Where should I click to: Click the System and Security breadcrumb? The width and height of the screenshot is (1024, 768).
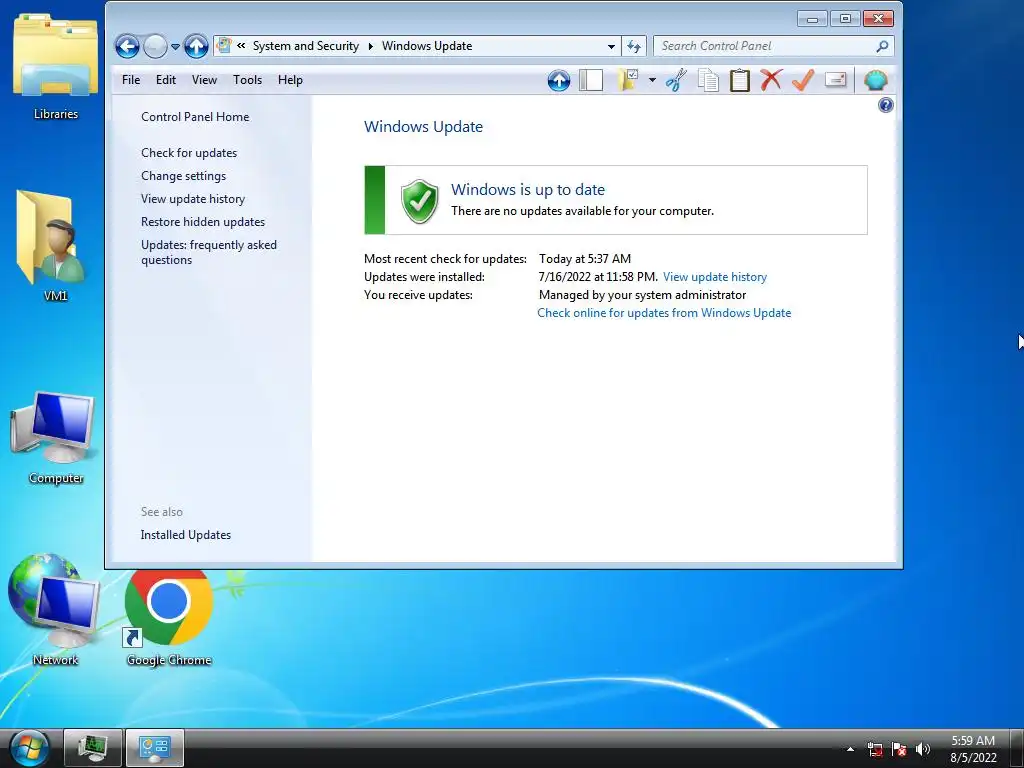(x=306, y=46)
